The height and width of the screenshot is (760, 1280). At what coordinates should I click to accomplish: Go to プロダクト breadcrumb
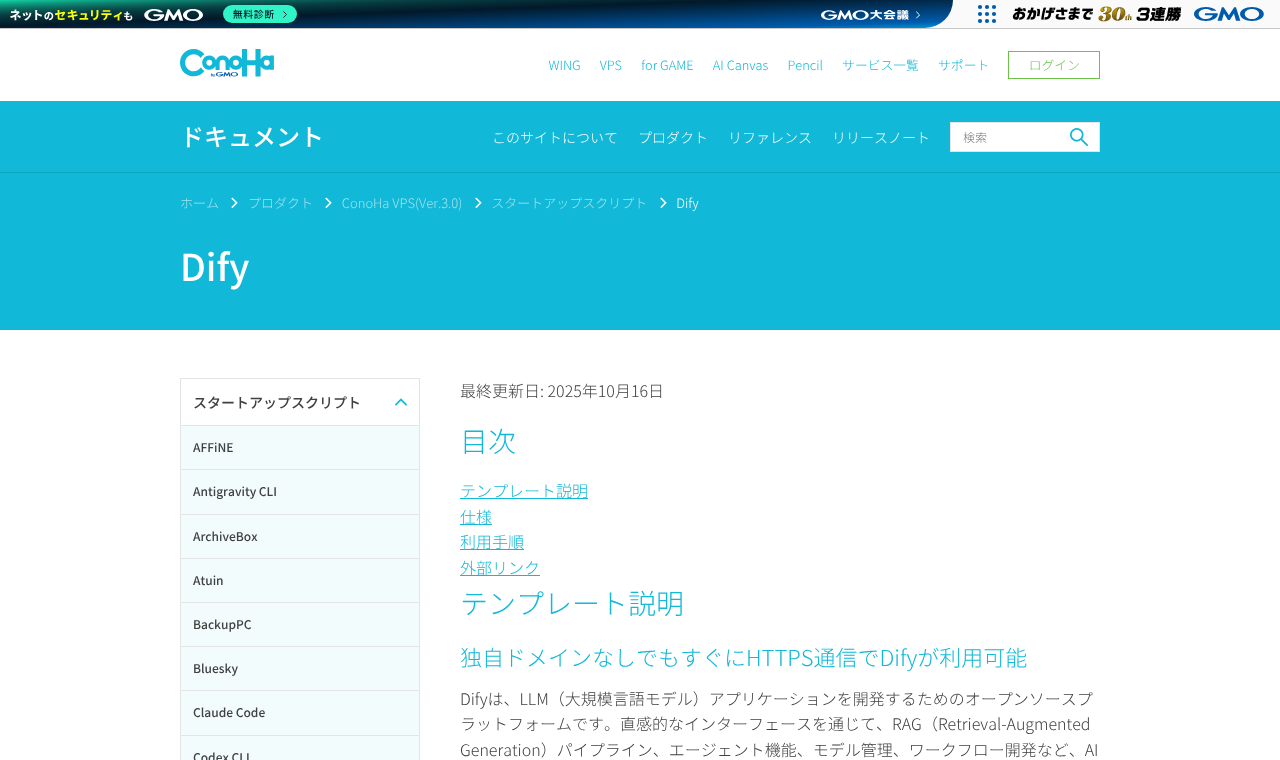(x=280, y=202)
